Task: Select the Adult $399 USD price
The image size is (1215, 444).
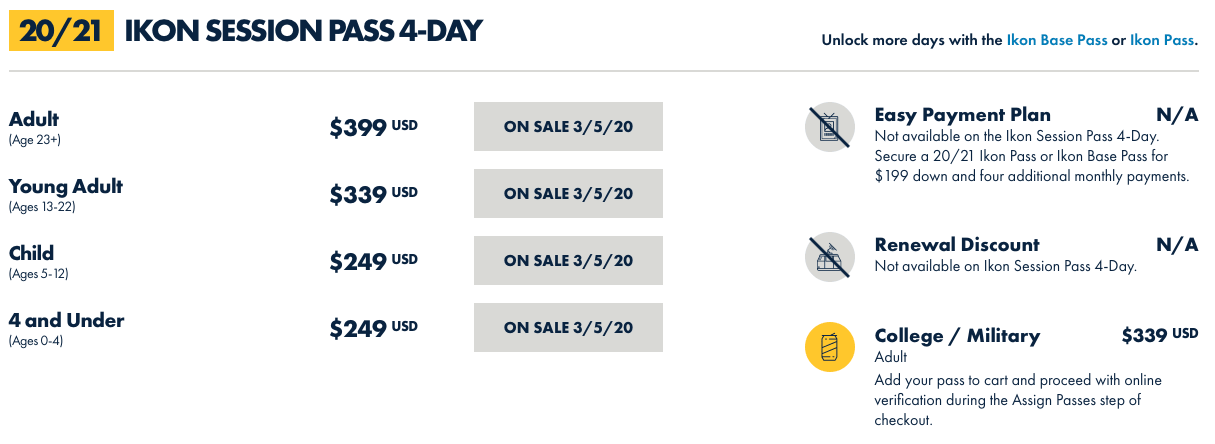Action: [x=373, y=127]
